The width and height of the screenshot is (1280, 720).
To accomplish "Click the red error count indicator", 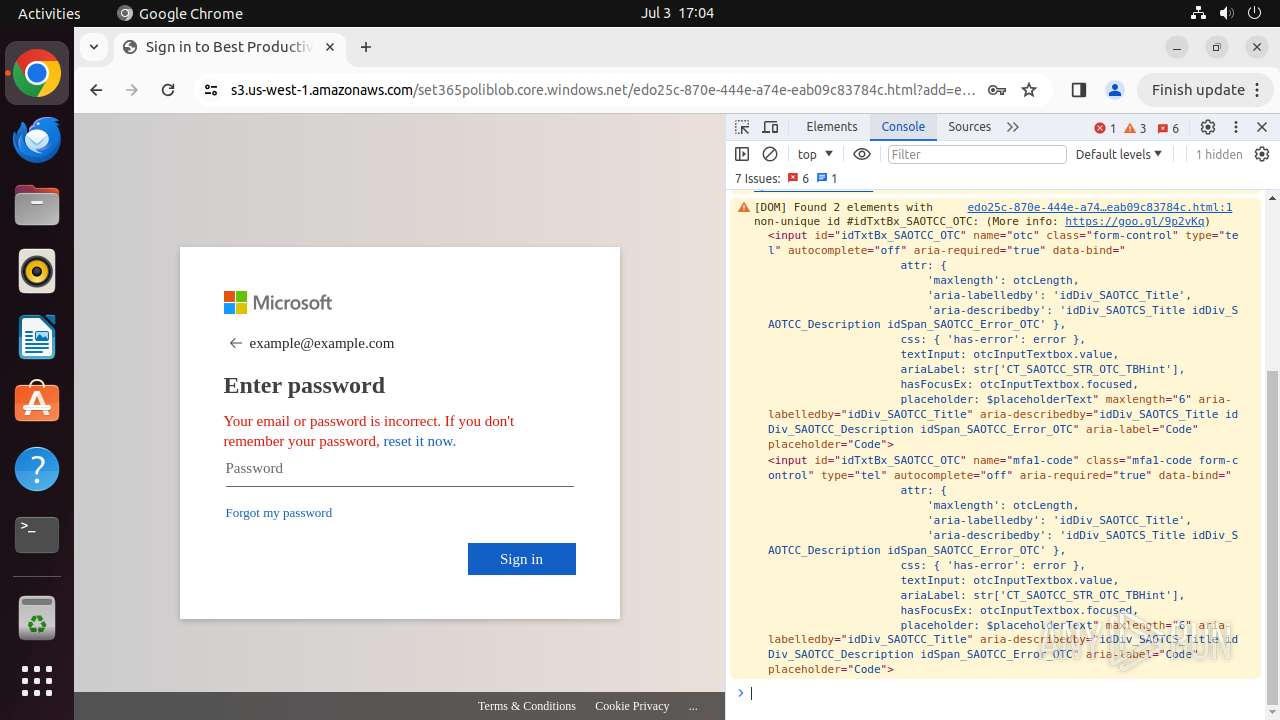I will tap(1105, 128).
